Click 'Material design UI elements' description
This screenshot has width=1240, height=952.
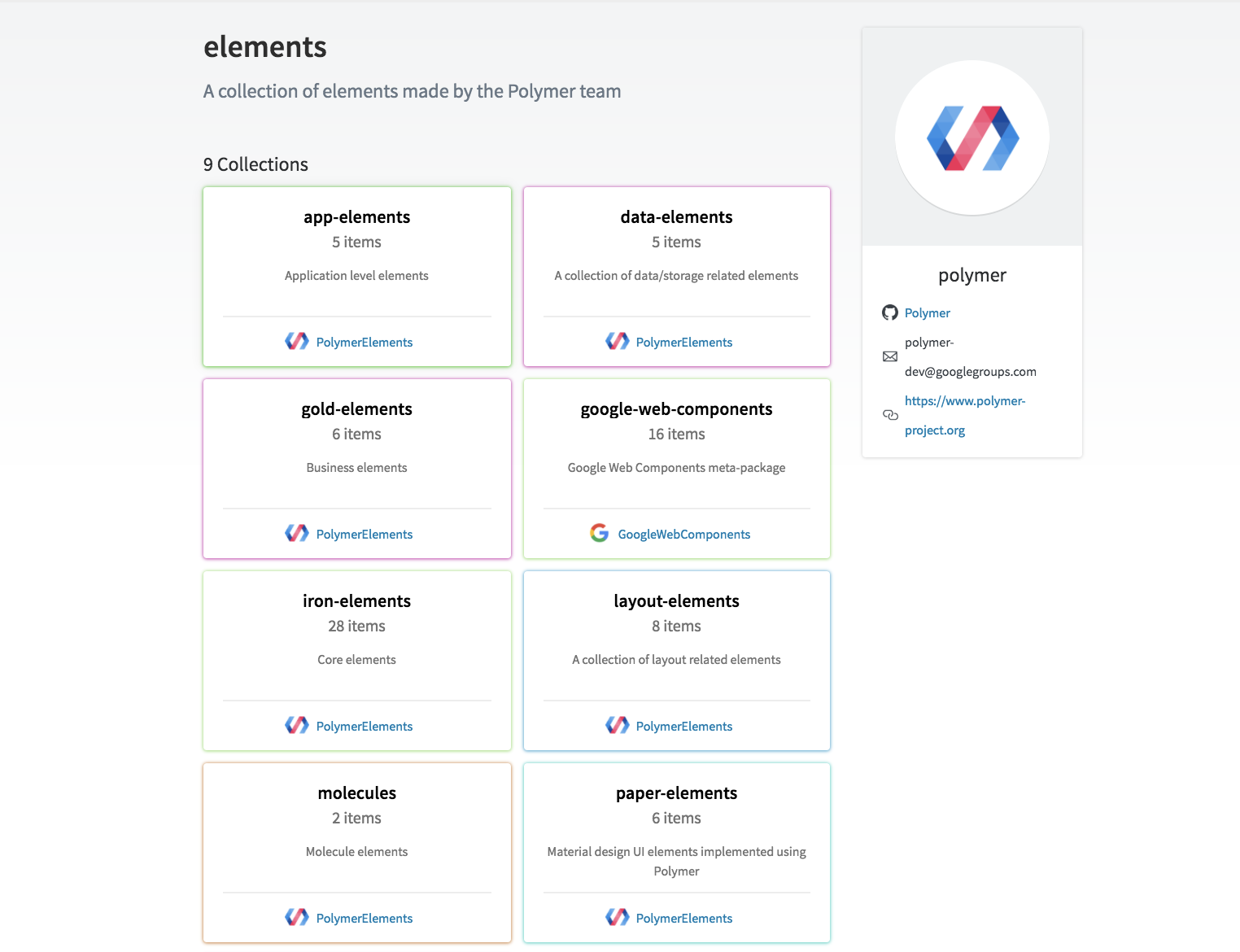[676, 862]
